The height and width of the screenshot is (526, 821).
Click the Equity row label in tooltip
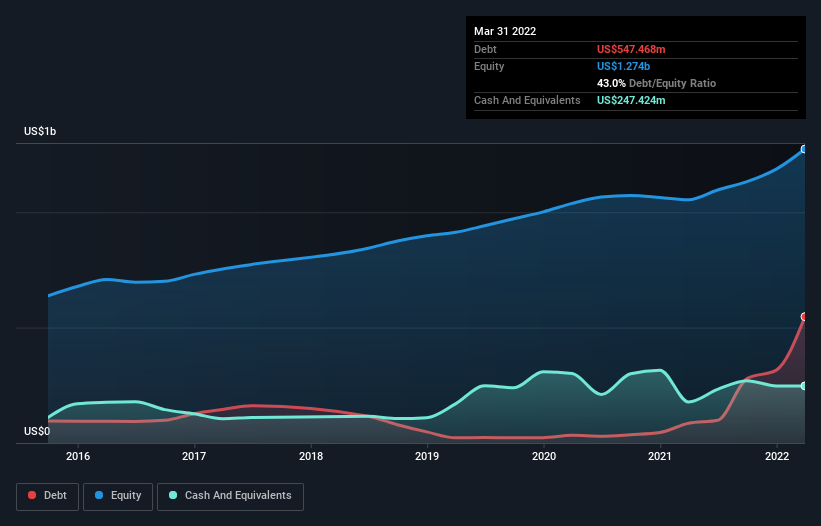(489, 66)
